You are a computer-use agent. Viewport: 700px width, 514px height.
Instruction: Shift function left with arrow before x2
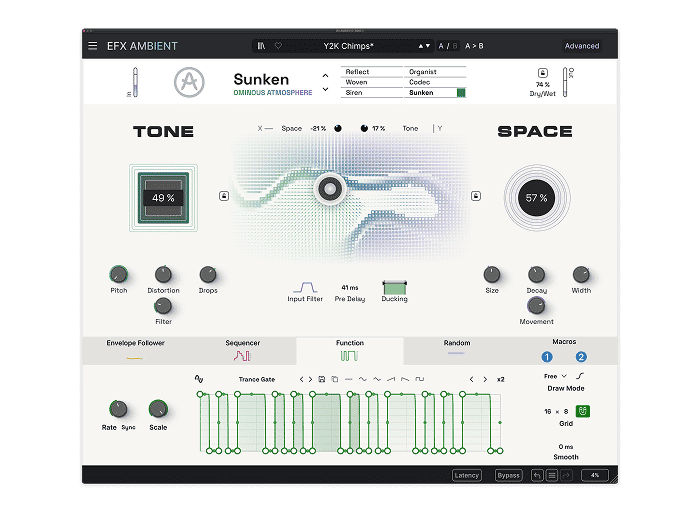[x=471, y=379]
